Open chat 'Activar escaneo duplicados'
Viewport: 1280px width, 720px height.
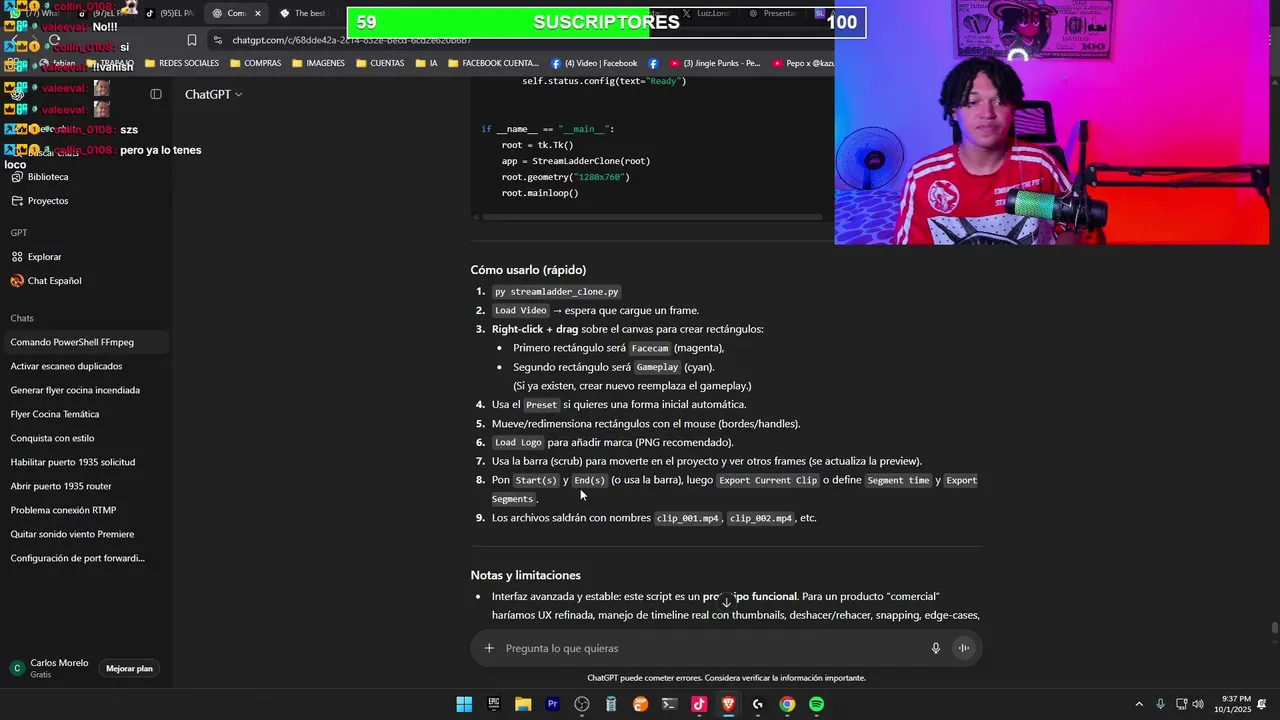point(85,366)
